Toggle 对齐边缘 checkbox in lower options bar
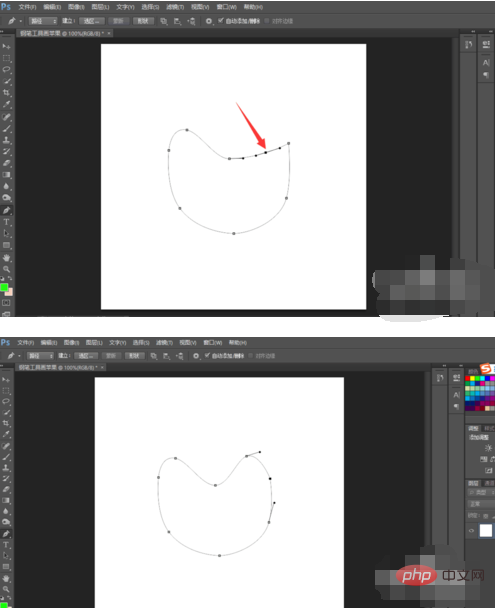Viewport: 495px width, 608px height. coord(251,356)
